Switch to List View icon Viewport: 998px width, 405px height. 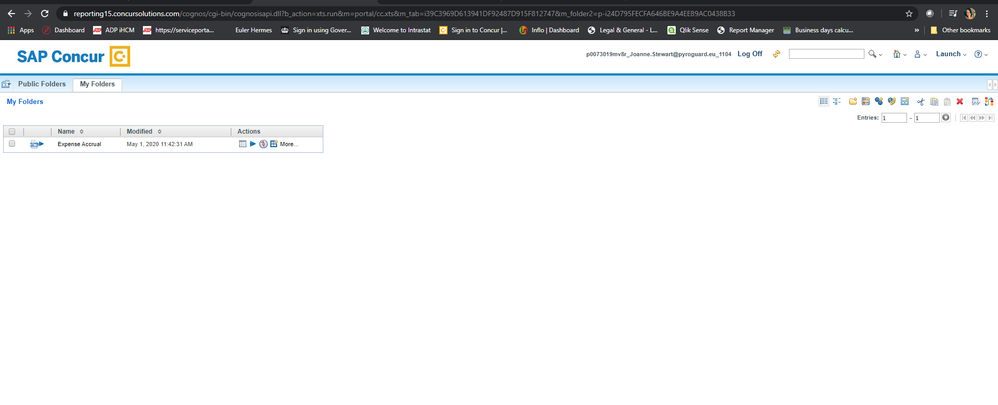coord(824,101)
